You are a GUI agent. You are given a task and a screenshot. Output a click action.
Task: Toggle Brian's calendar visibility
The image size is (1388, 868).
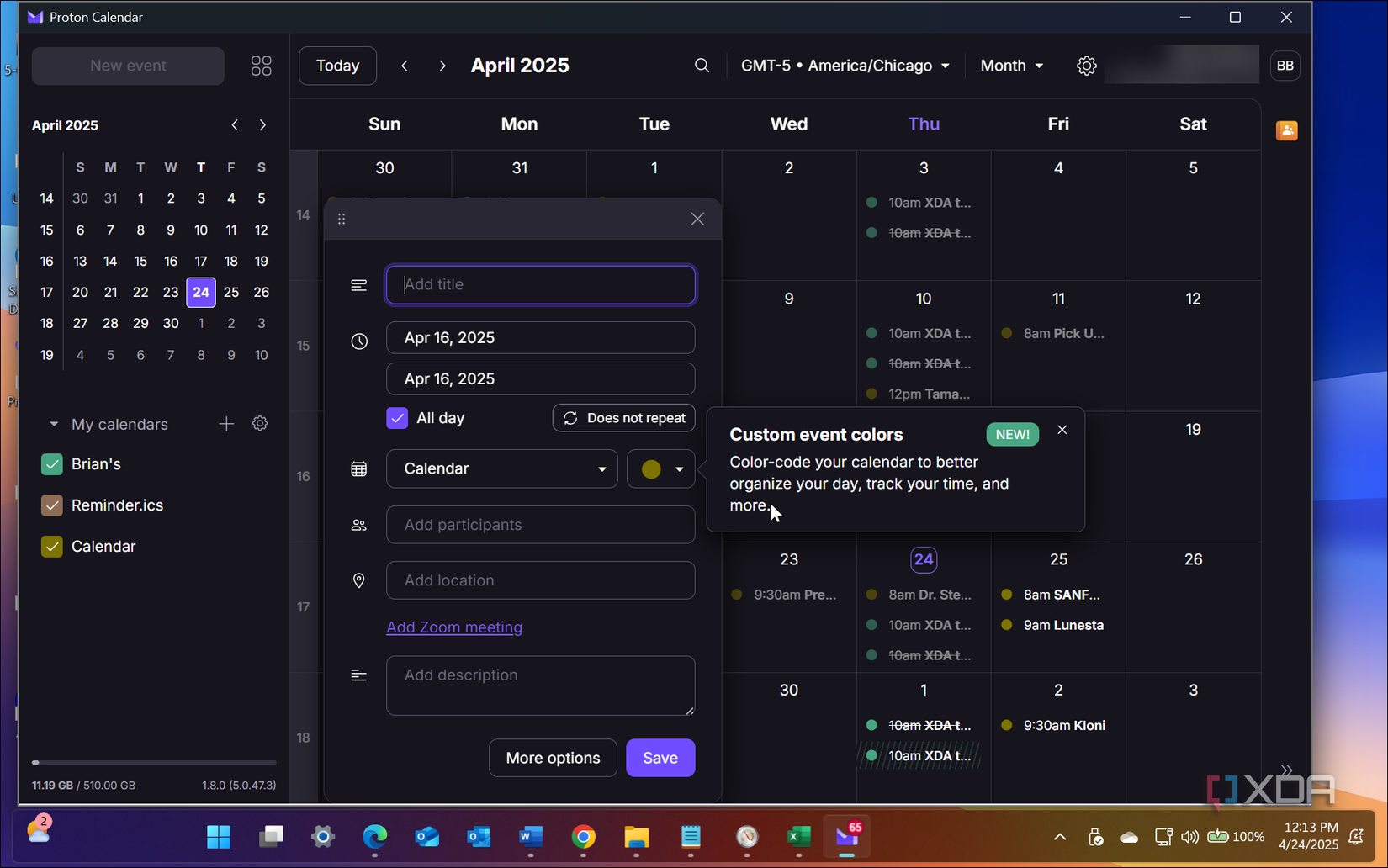[52, 464]
